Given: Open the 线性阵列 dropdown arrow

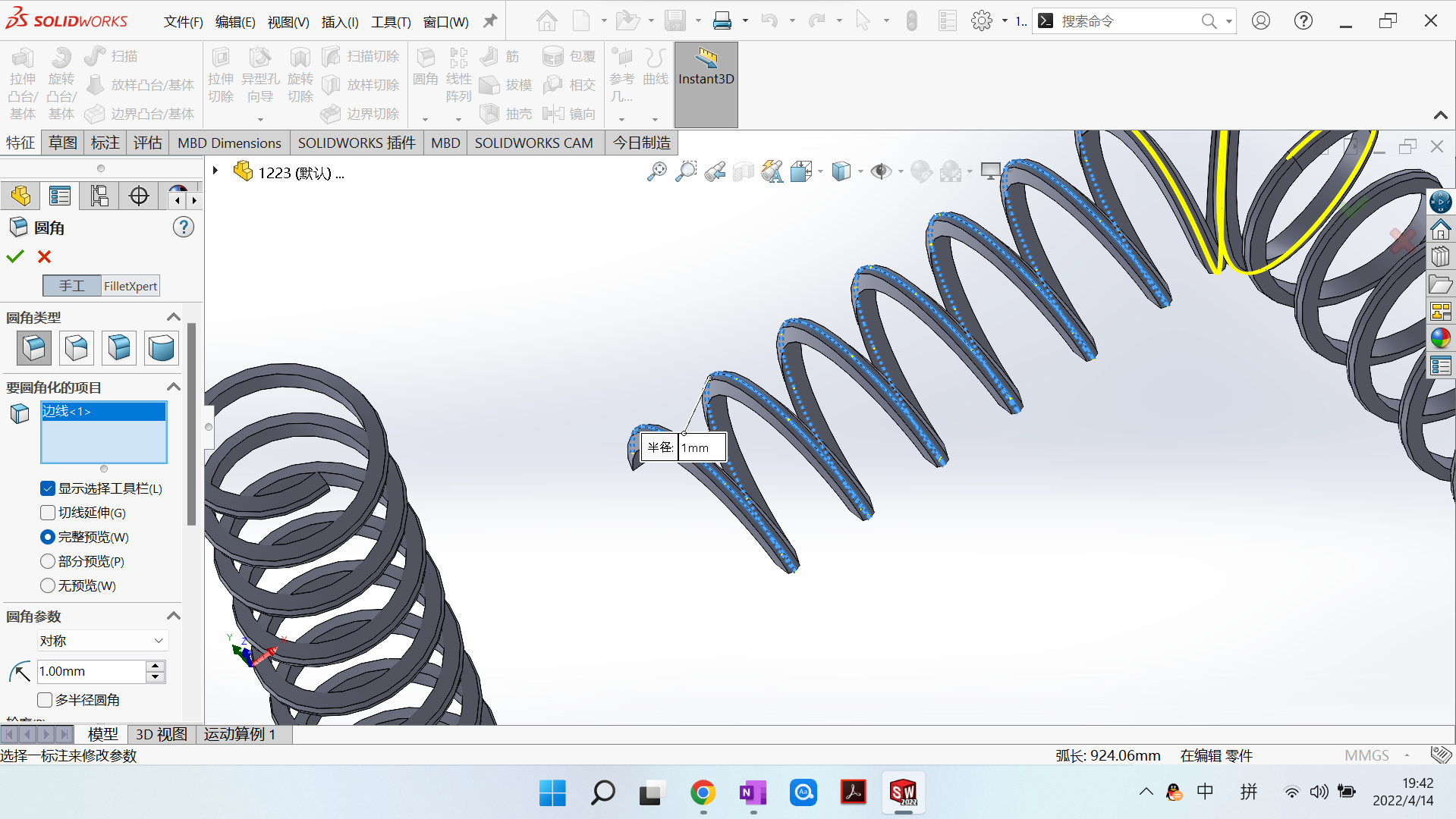Looking at the screenshot, I should (458, 119).
